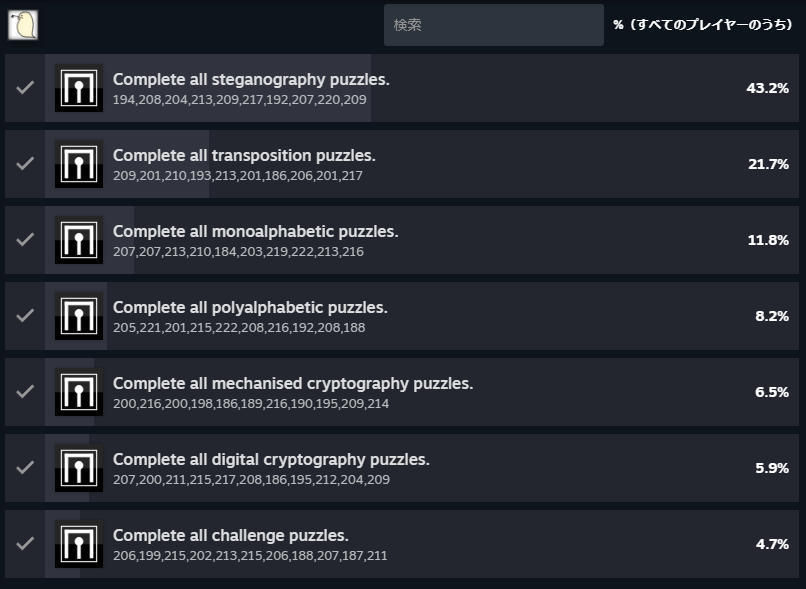Click the percent of all players column header
Viewport: 806px width, 589px height.
(x=702, y=25)
